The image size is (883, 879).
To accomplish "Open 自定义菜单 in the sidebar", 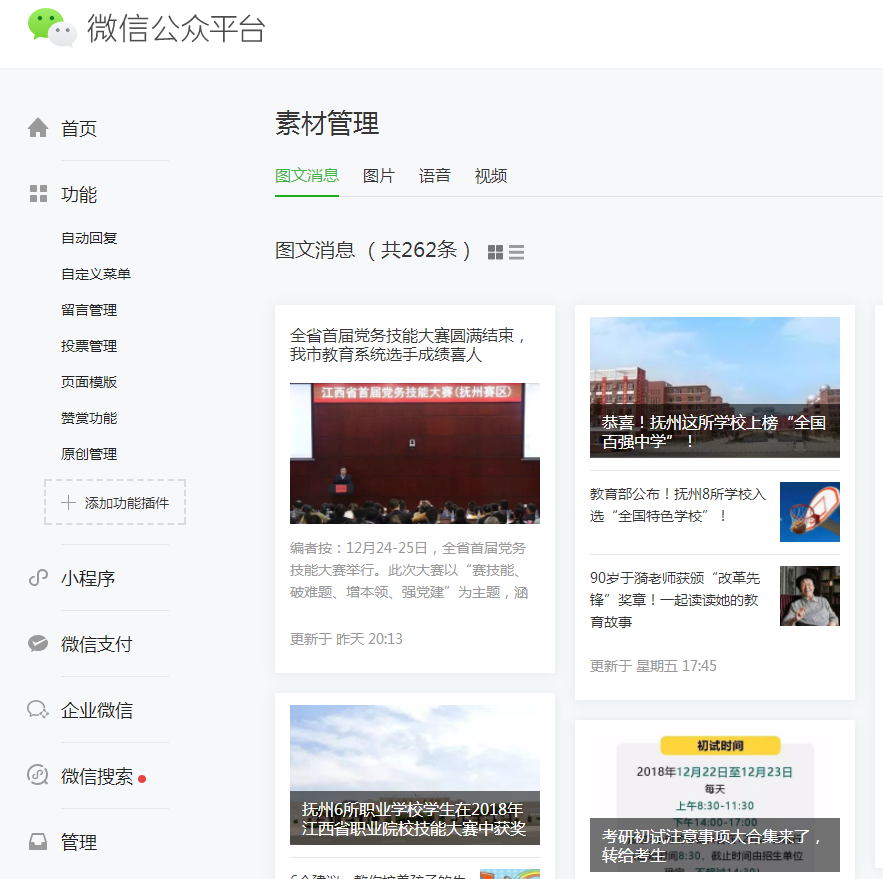I will coord(96,274).
